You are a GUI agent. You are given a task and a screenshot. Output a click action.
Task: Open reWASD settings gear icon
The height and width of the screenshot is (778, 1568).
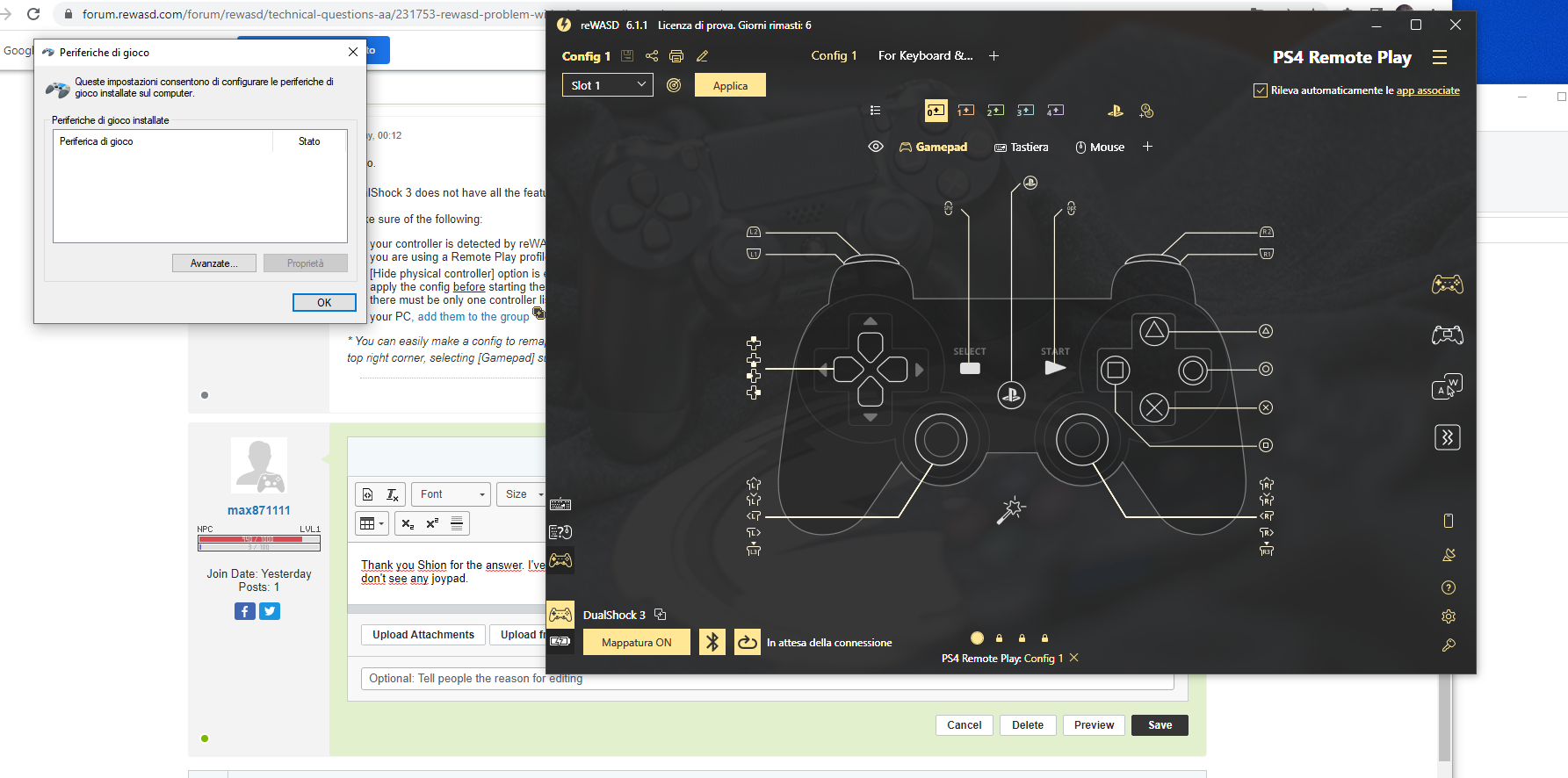point(1449,616)
